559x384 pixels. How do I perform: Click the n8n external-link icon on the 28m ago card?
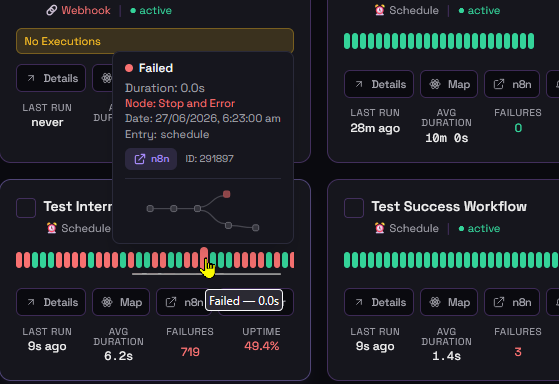click(x=499, y=84)
